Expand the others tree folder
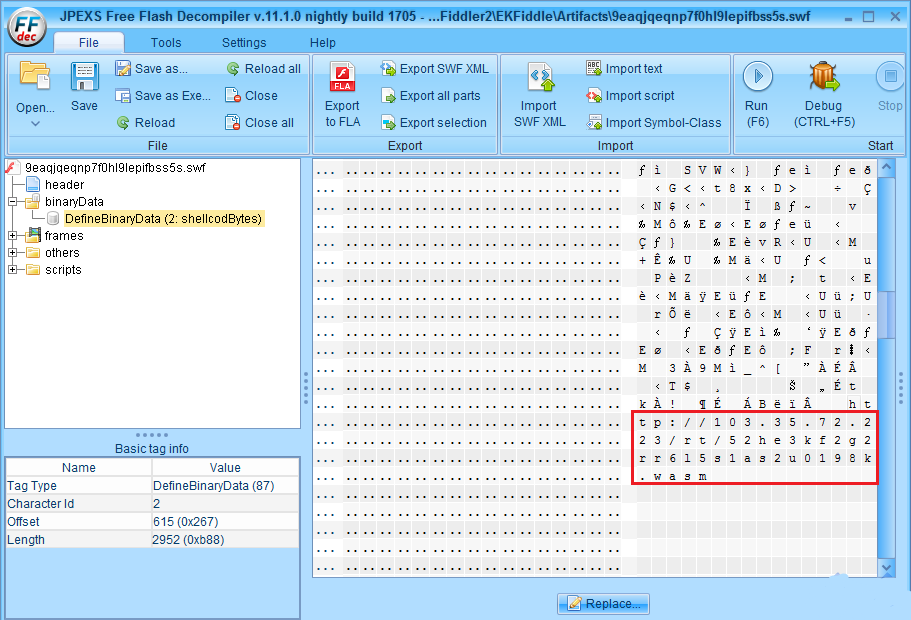 12,253
